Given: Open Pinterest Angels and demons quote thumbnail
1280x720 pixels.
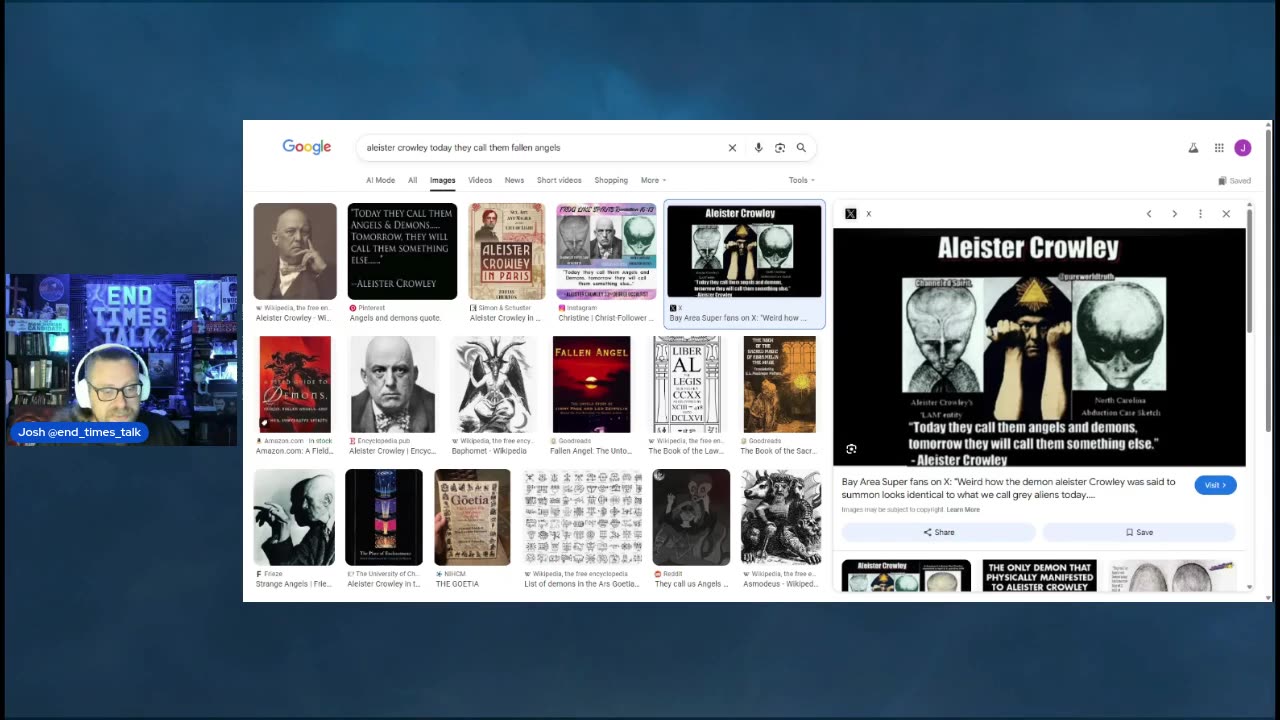Looking at the screenshot, I should tap(402, 251).
